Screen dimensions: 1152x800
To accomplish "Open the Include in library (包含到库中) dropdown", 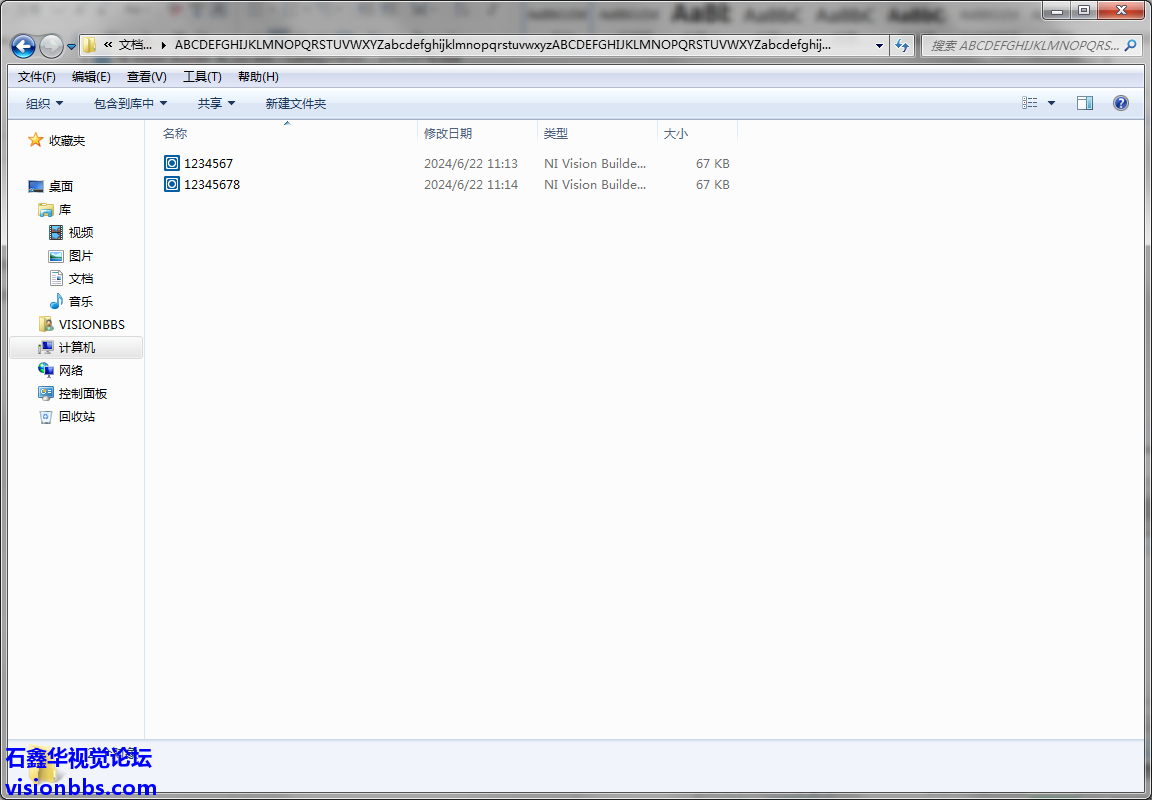I will coord(130,103).
